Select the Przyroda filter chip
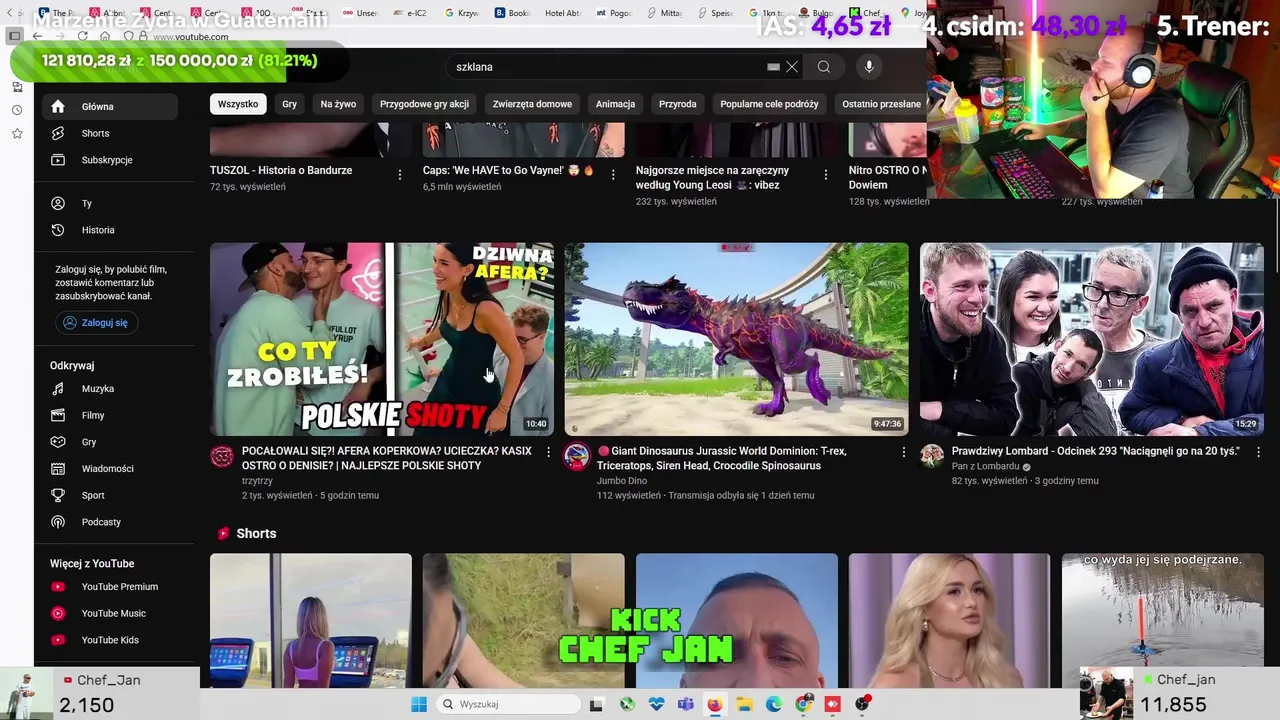Image resolution: width=1280 pixels, height=720 pixels. pos(677,104)
